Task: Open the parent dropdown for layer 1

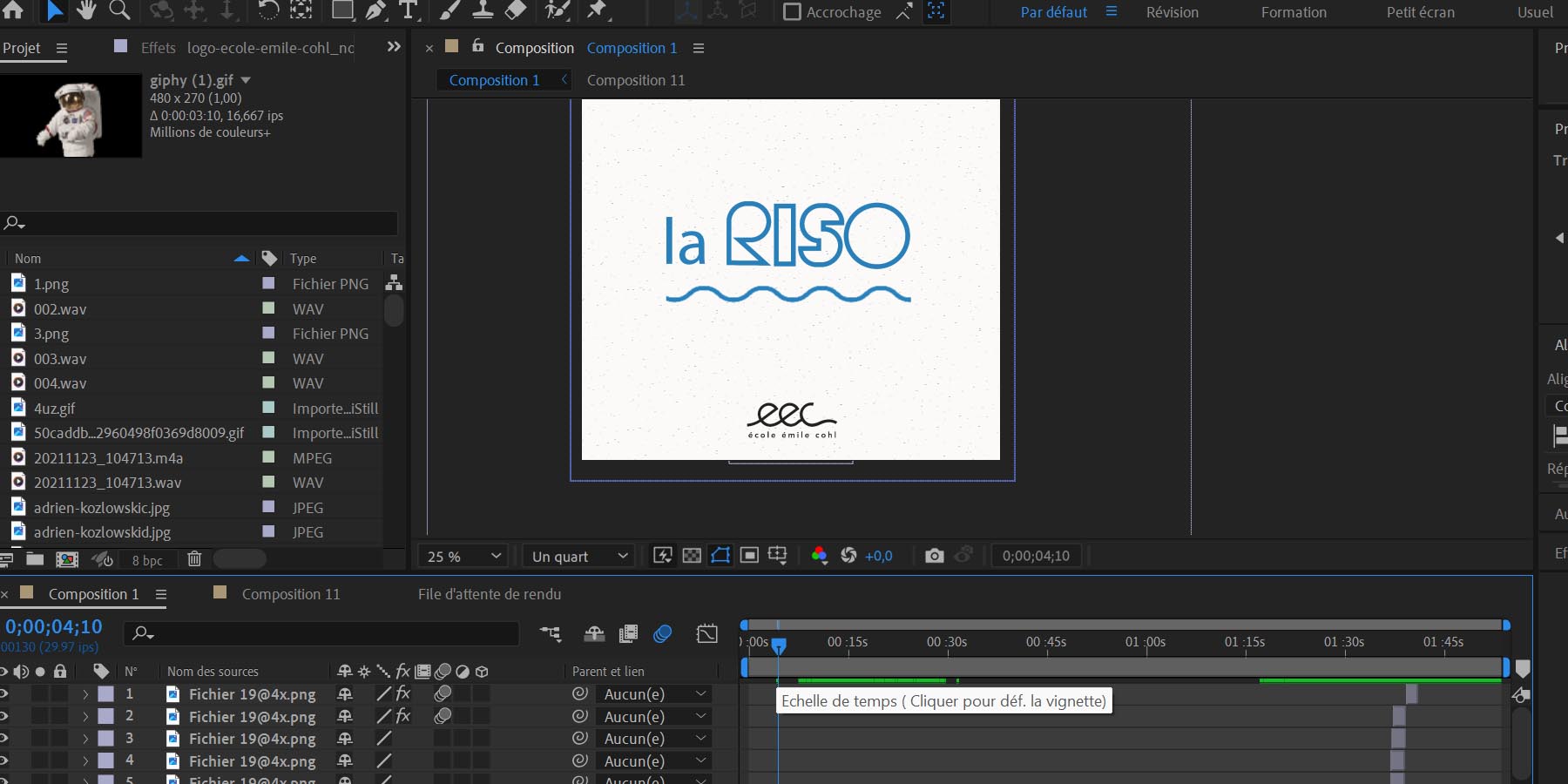Action: tap(653, 694)
